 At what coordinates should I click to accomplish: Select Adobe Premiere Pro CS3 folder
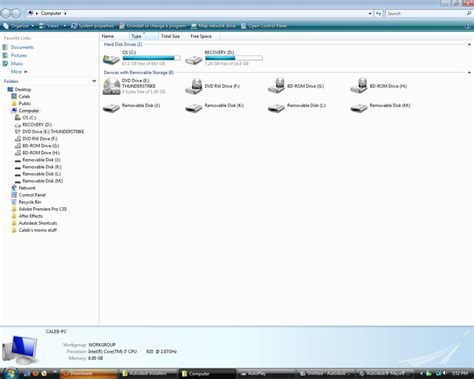pos(43,209)
